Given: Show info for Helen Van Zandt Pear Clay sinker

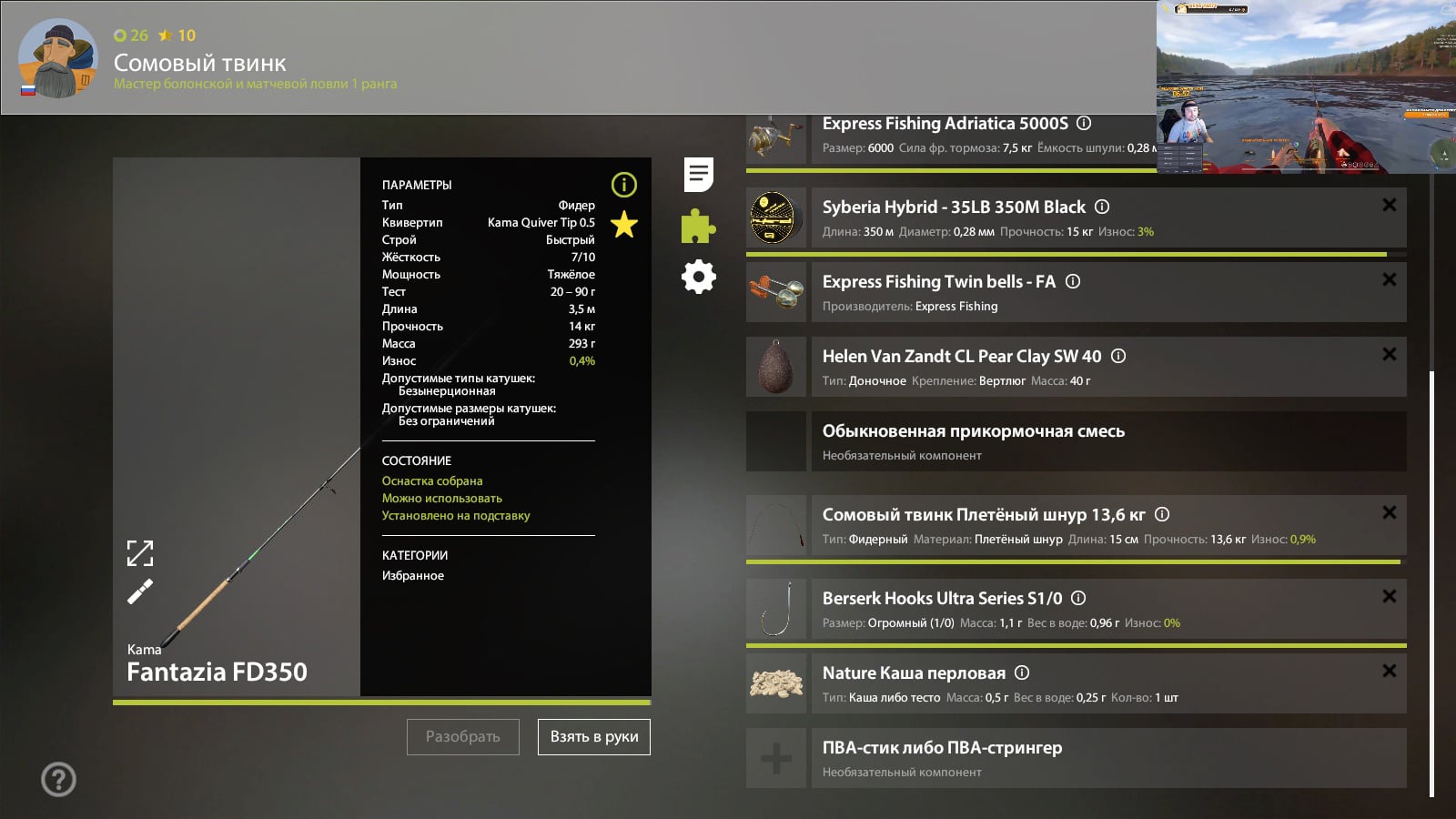Looking at the screenshot, I should click(1118, 356).
